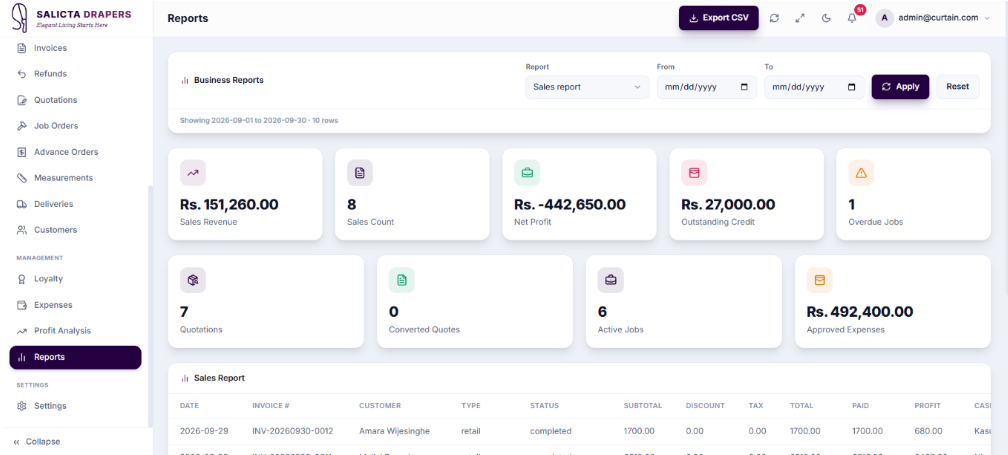Click the Export CSV button
Image resolution: width=1008 pixels, height=455 pixels.
click(719, 18)
